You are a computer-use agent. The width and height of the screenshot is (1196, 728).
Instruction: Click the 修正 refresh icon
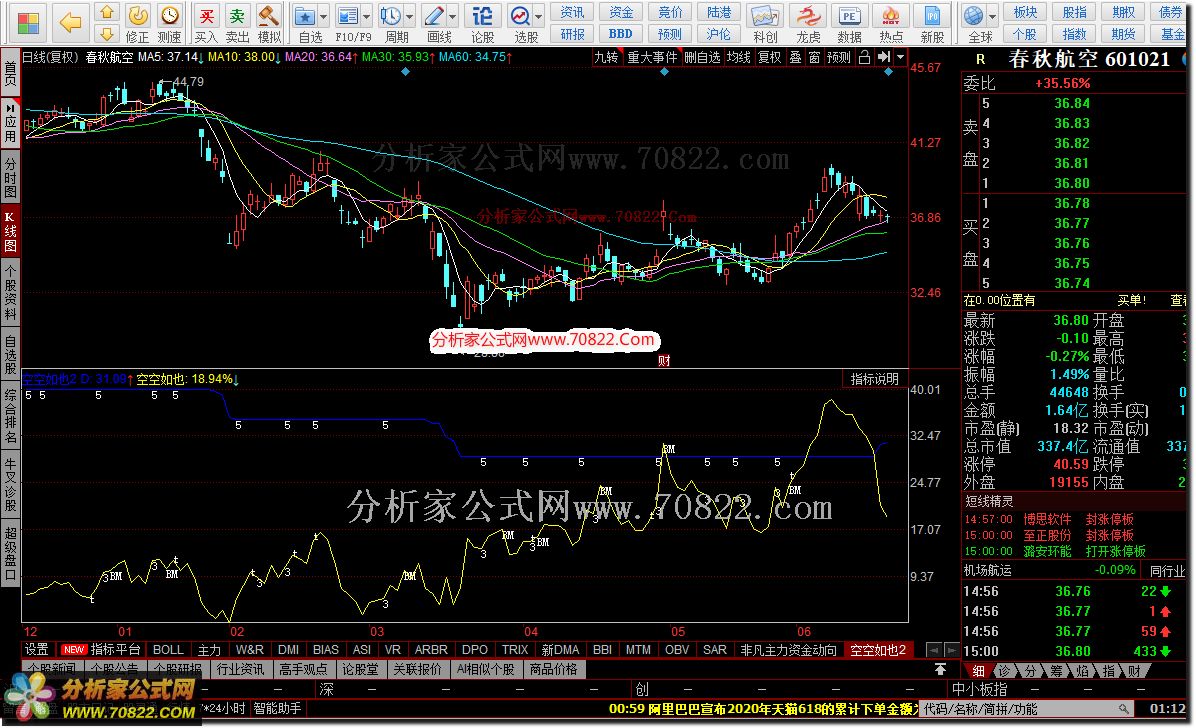pyautogui.click(x=137, y=23)
